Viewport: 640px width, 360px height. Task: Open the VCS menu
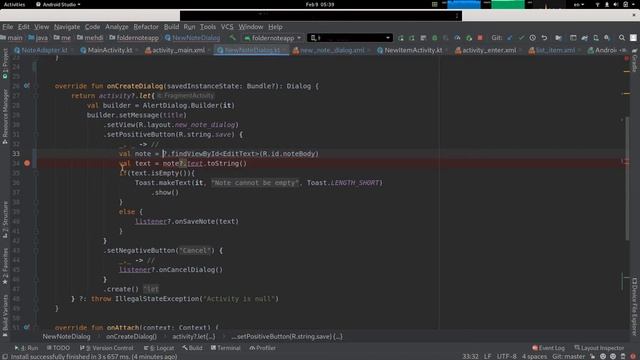[x=227, y=27]
